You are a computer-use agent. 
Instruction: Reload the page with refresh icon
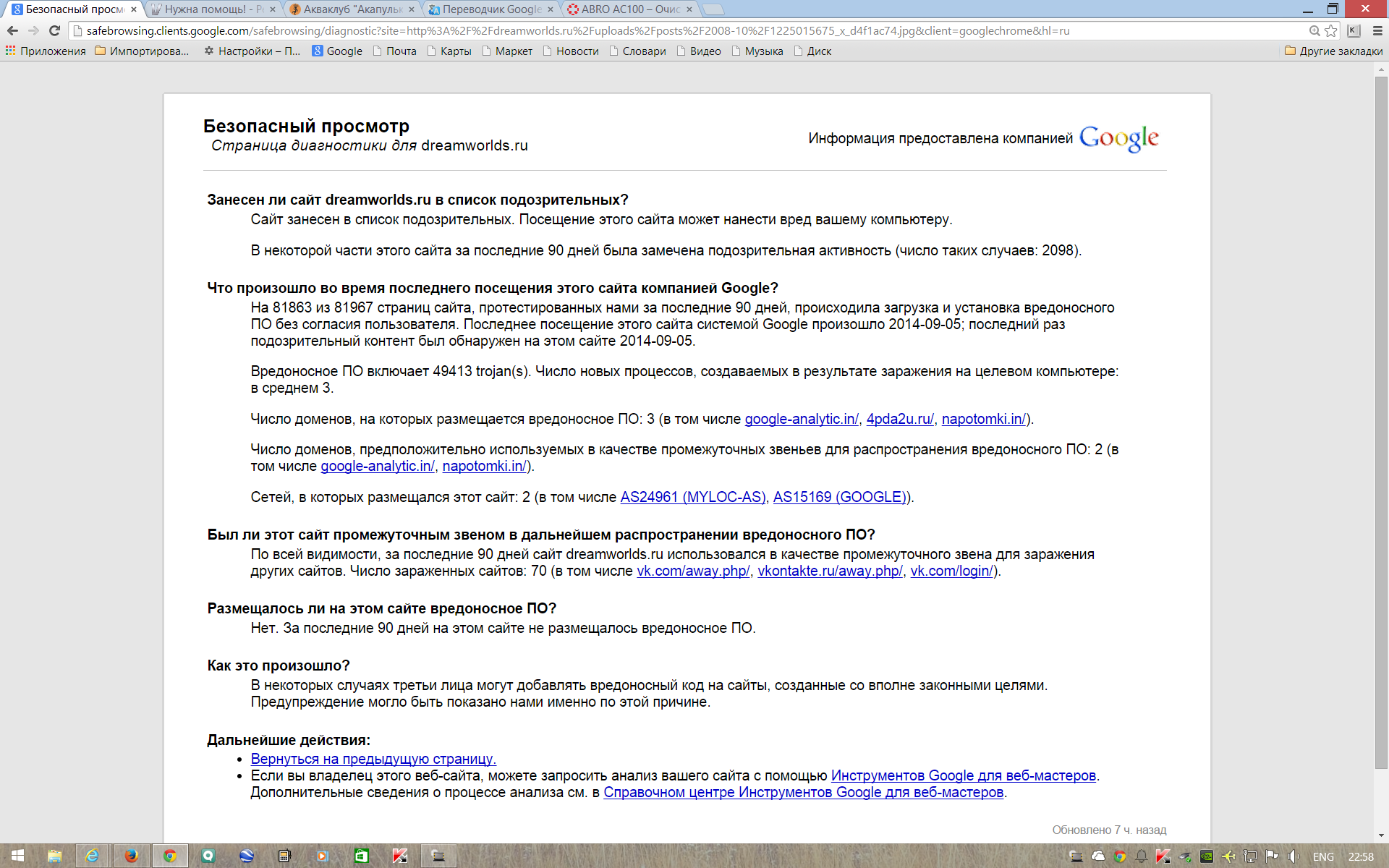tap(54, 30)
